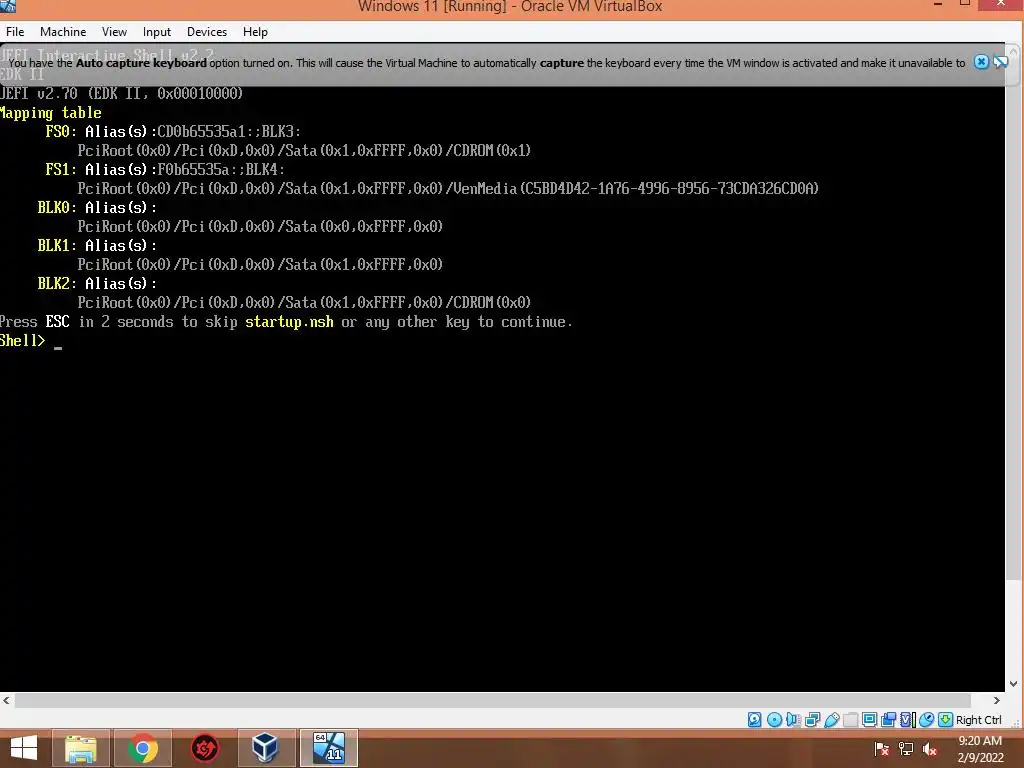Dismiss the auto capture keyboard notification
The image size is (1024, 768).
click(x=981, y=62)
